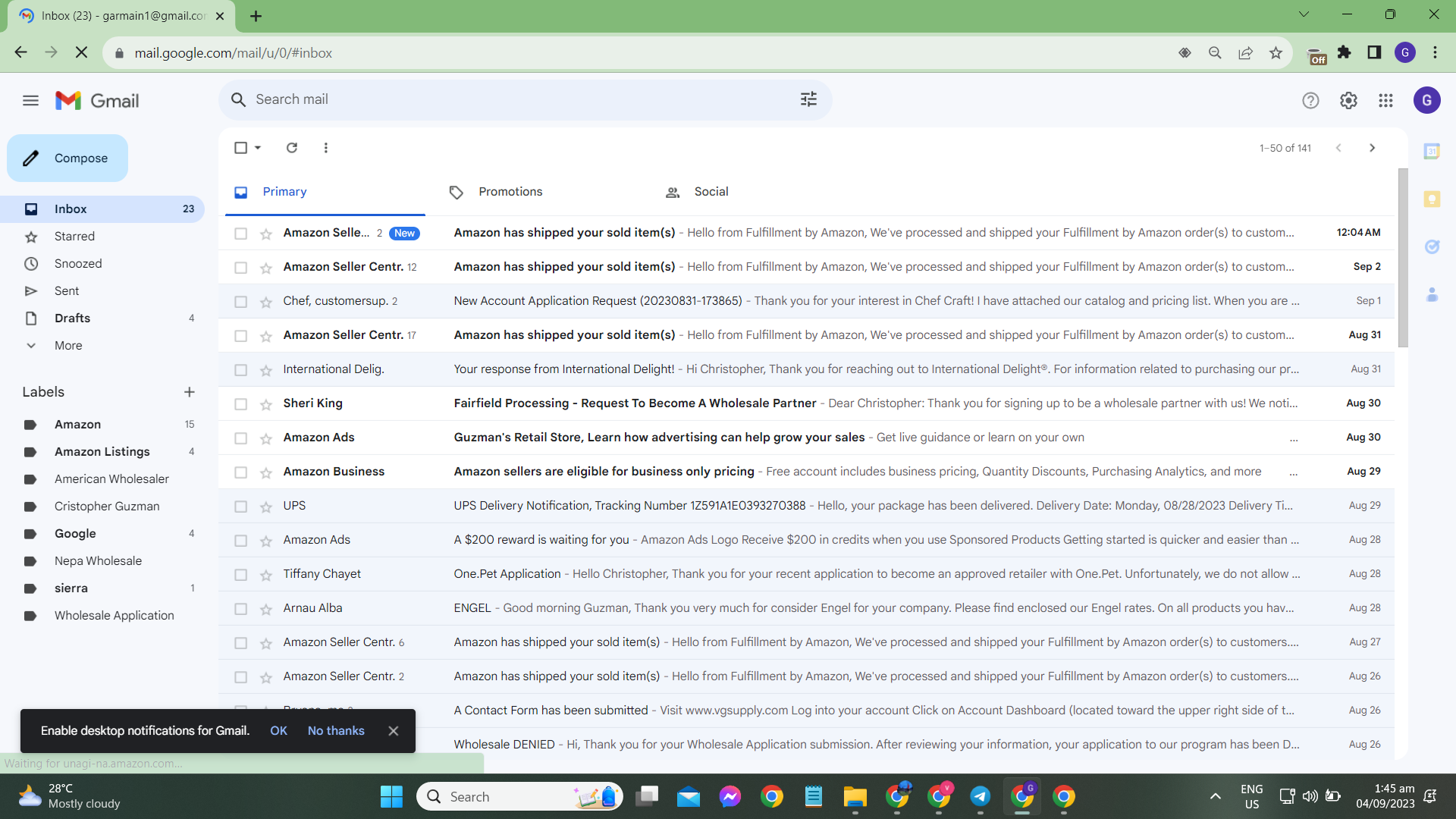This screenshot has height=819, width=1456.
Task: Select the Sheri King email checkbox
Action: [241, 404]
